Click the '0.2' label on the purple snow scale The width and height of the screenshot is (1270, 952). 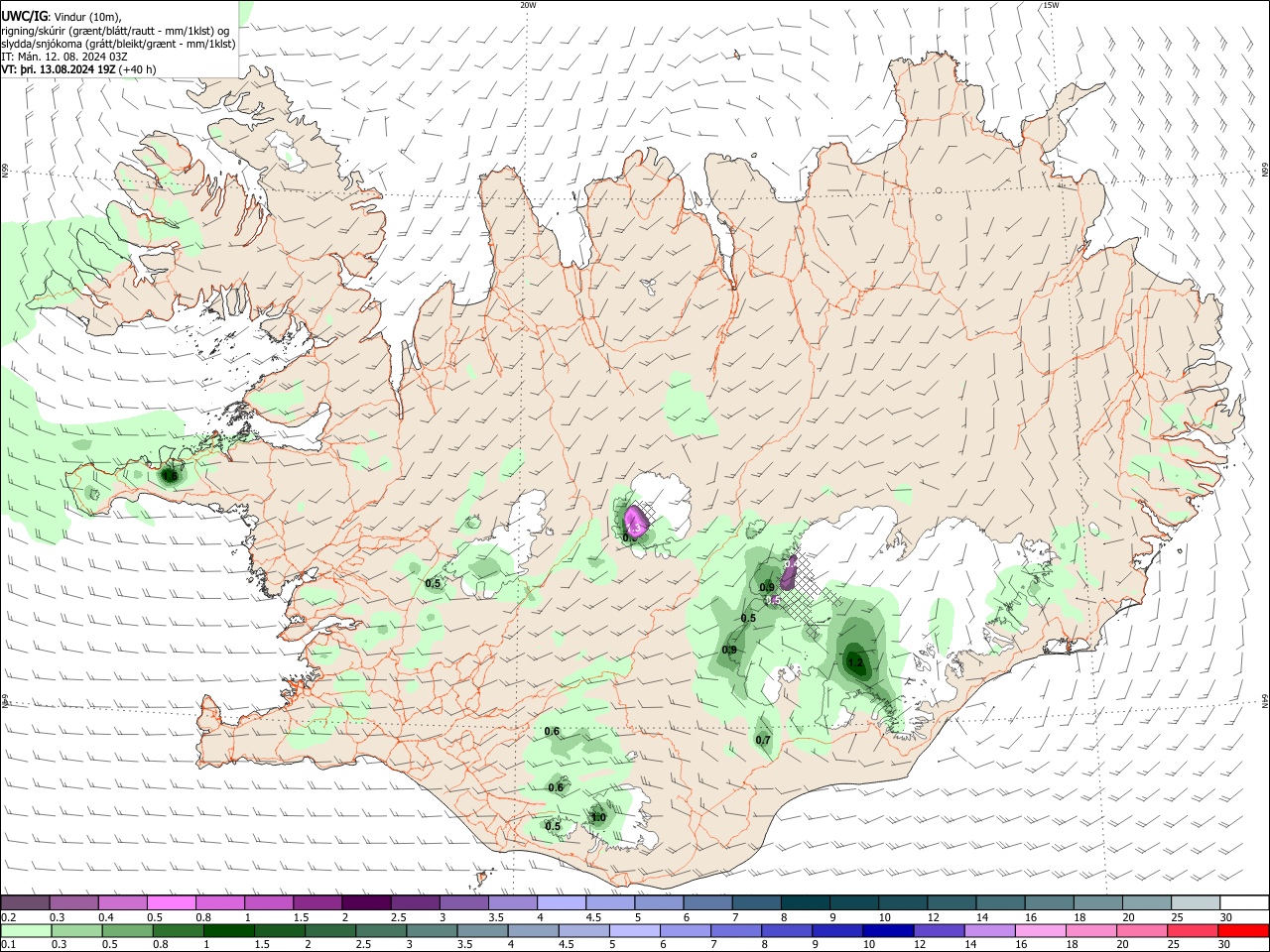point(9,917)
